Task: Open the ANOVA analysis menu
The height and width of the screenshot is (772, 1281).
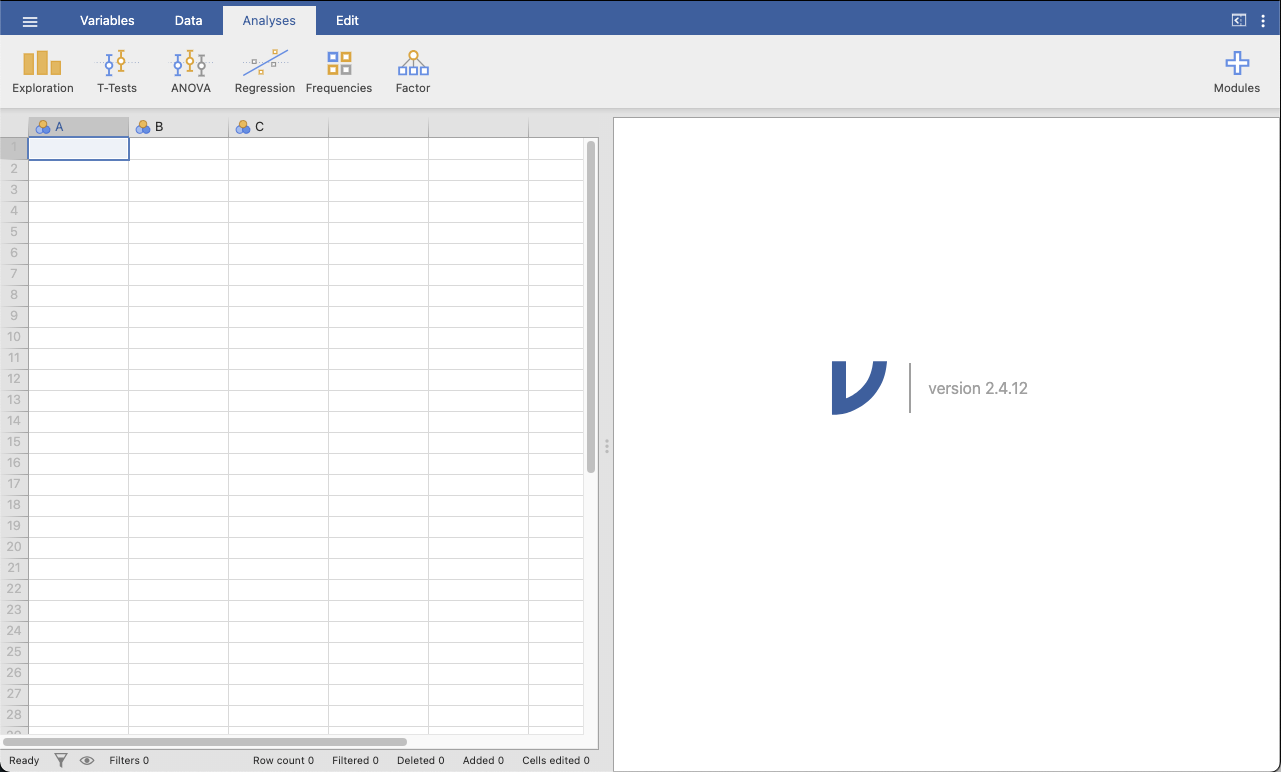Action: coord(190,72)
